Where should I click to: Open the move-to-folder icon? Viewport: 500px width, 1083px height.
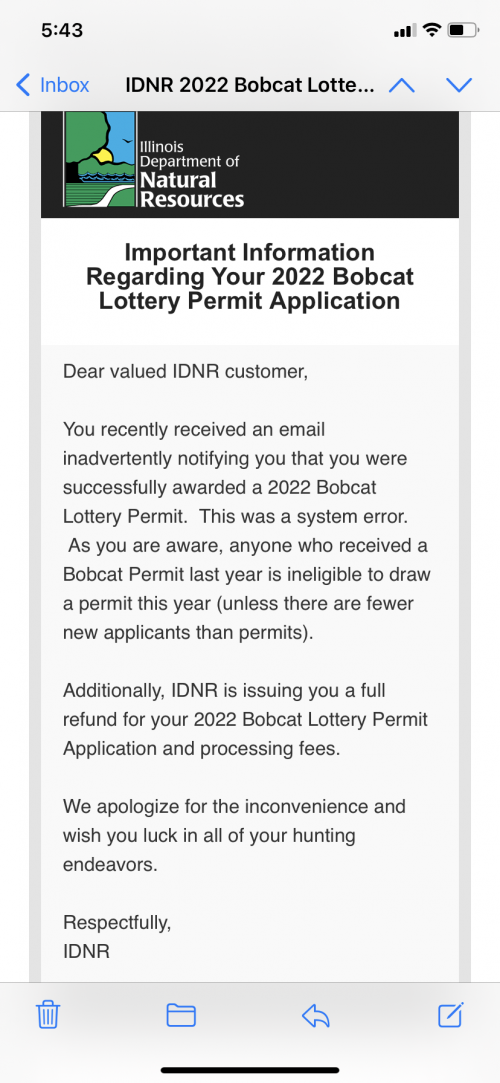click(181, 1015)
